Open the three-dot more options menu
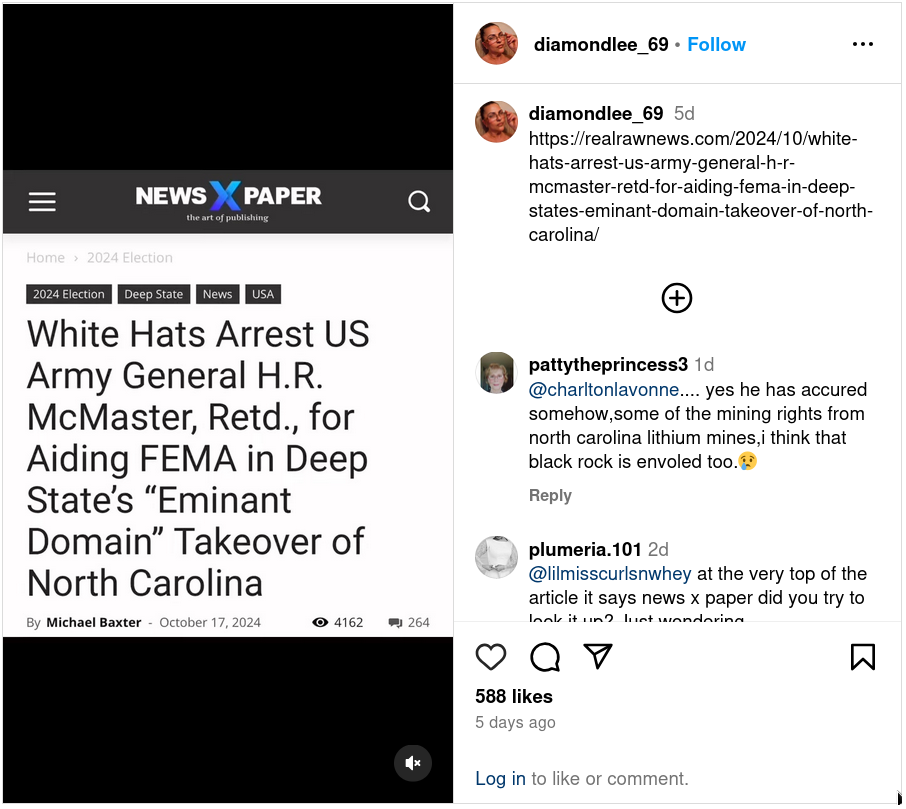Screen dimensions: 906x809 [x=863, y=44]
